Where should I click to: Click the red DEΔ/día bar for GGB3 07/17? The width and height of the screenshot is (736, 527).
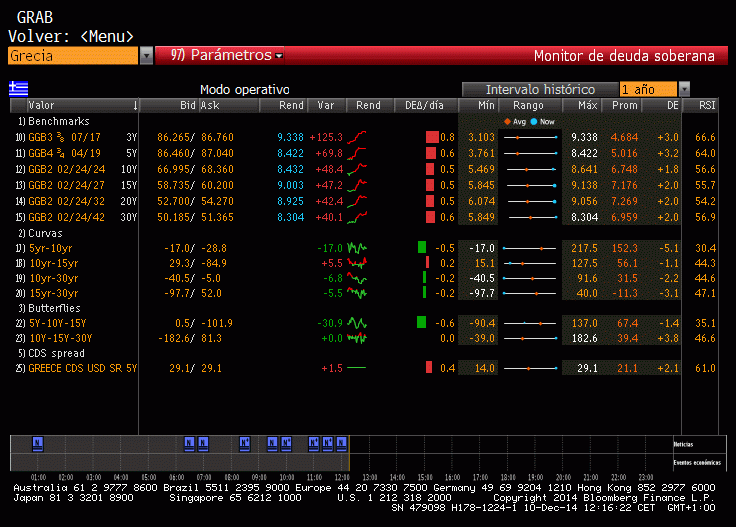tap(432, 137)
